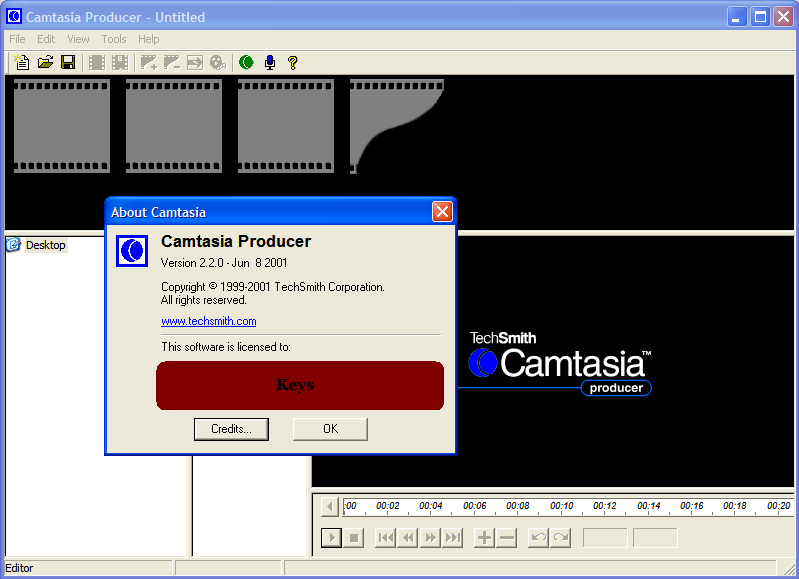Image resolution: width=799 pixels, height=579 pixels.
Task: Click the fast forward button
Action: (431, 537)
